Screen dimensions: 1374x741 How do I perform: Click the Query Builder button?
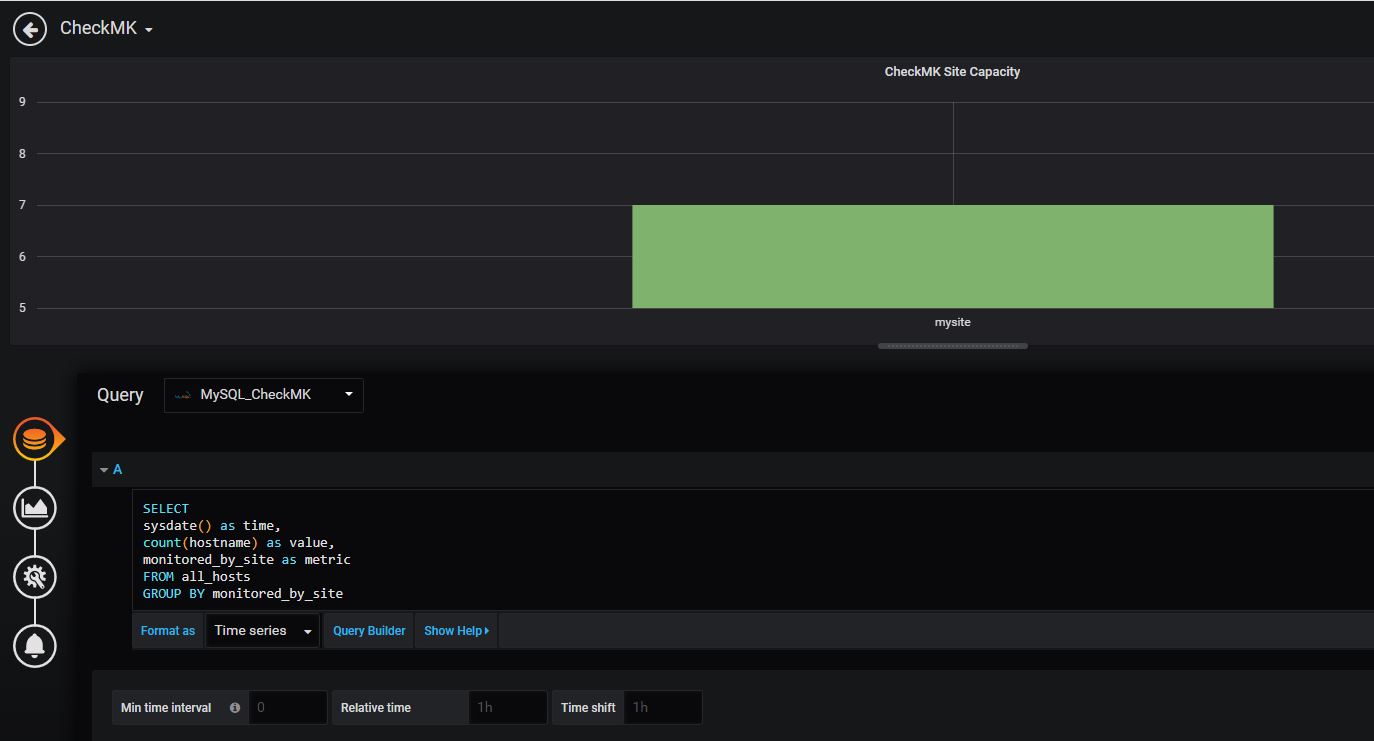point(369,631)
